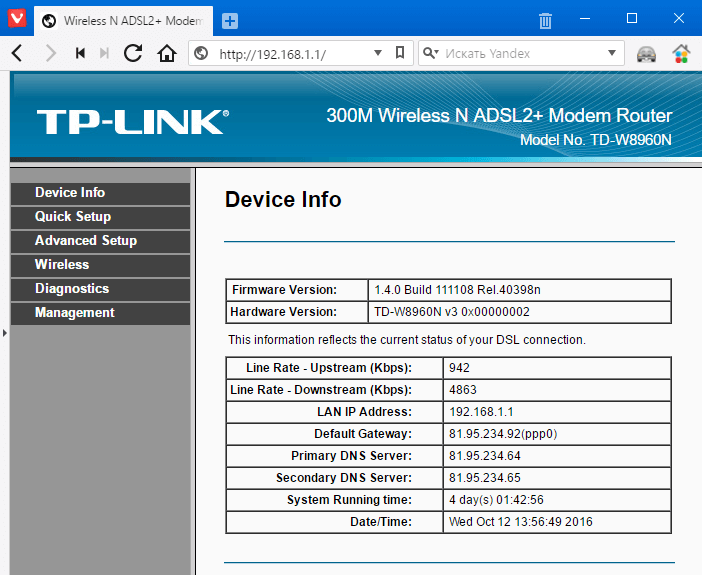Image resolution: width=702 pixels, height=575 pixels.
Task: Go to the home page icon
Action: coord(167,53)
